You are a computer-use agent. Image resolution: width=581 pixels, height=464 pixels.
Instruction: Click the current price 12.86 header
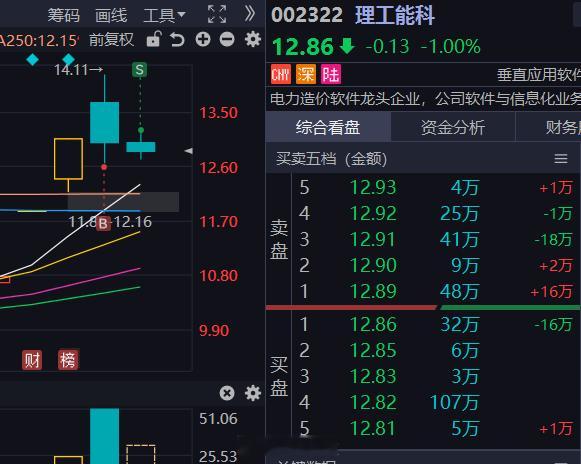point(303,47)
